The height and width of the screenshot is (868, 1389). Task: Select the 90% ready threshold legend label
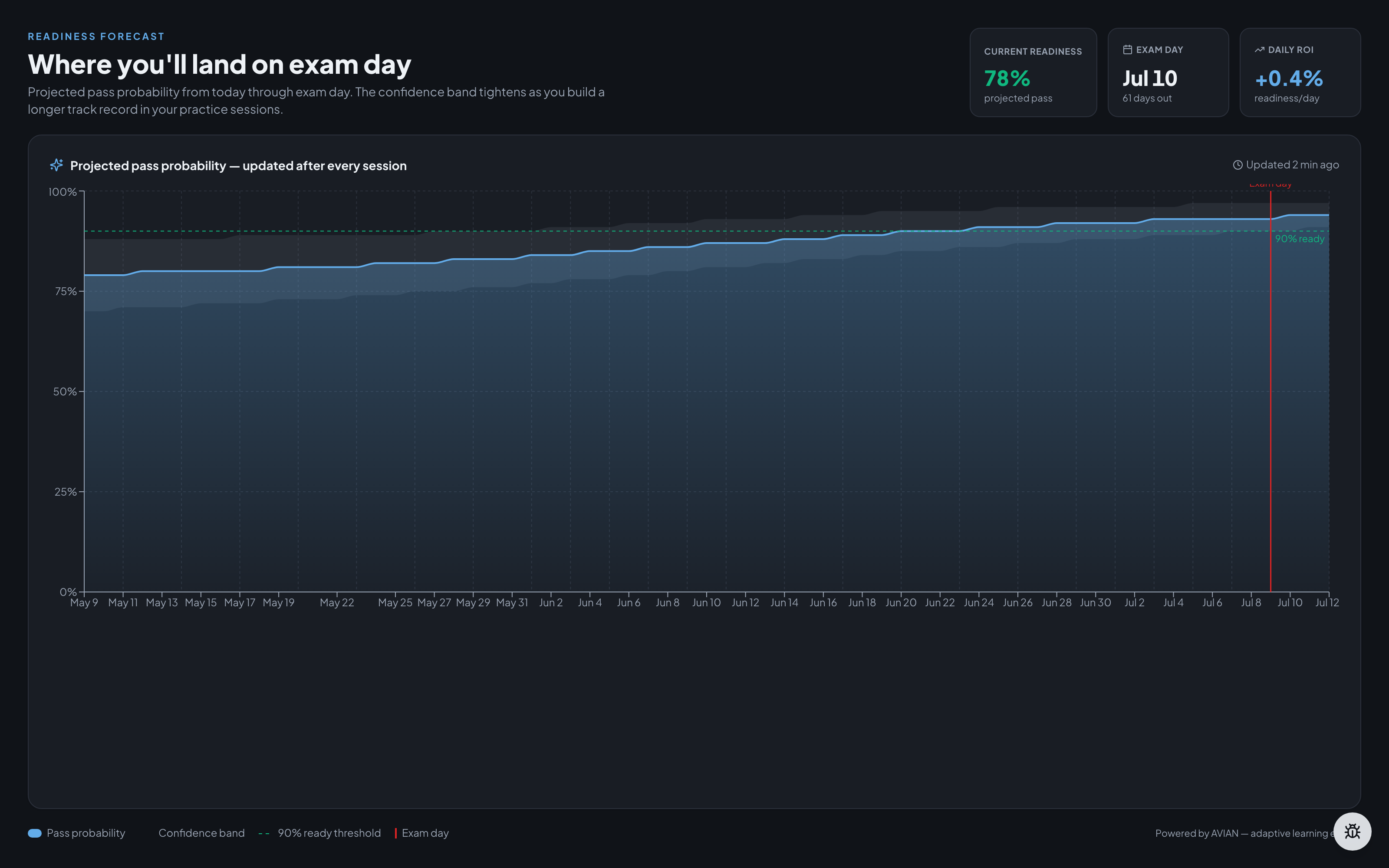click(x=329, y=833)
